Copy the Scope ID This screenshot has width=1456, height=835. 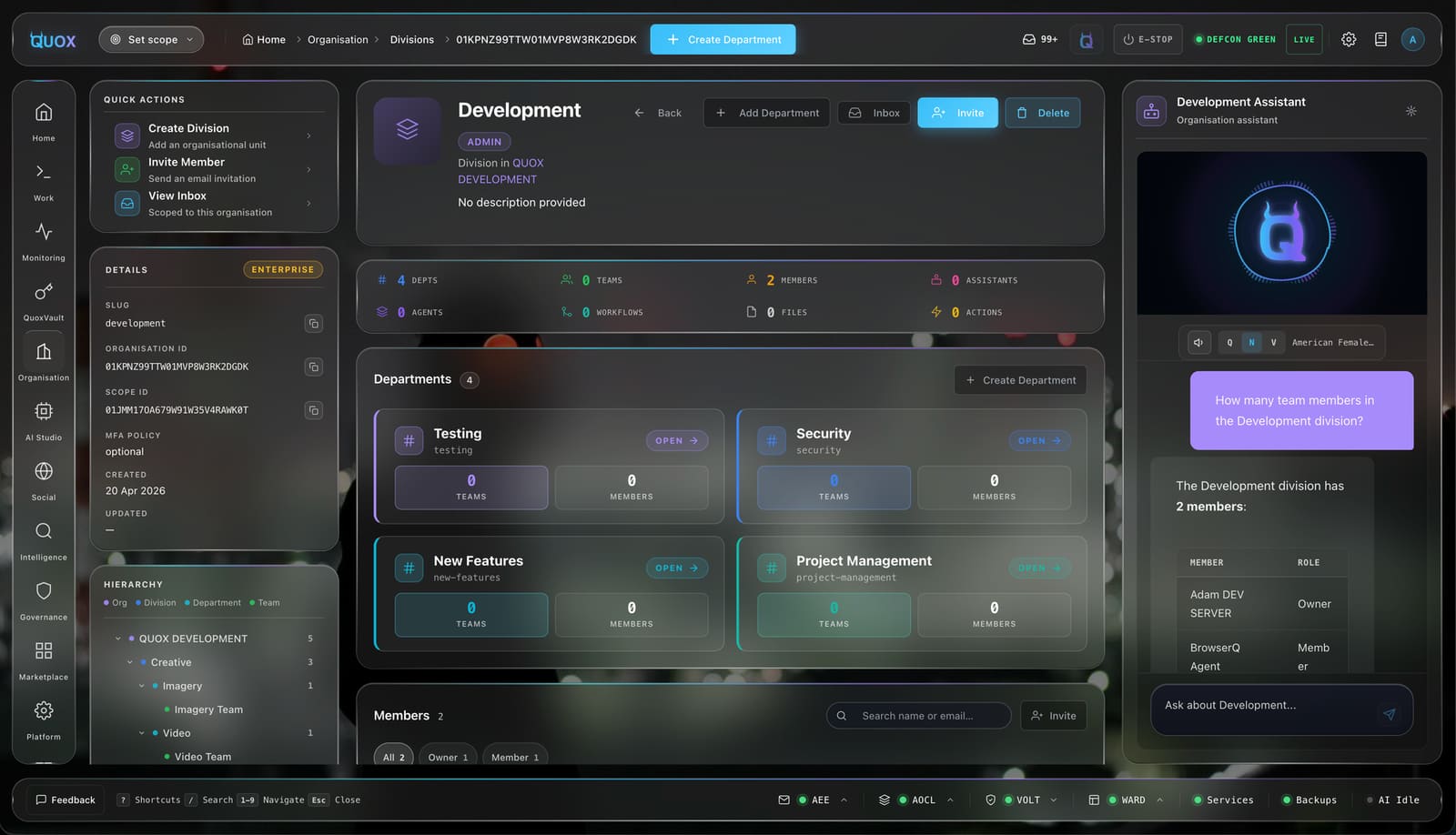tap(314, 410)
